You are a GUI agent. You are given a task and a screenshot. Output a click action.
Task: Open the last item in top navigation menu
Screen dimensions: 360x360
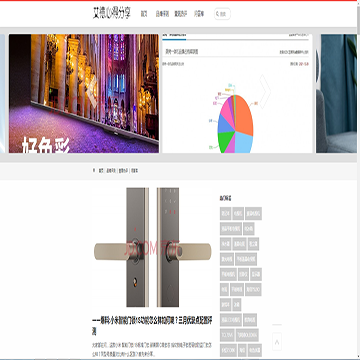(x=199, y=14)
